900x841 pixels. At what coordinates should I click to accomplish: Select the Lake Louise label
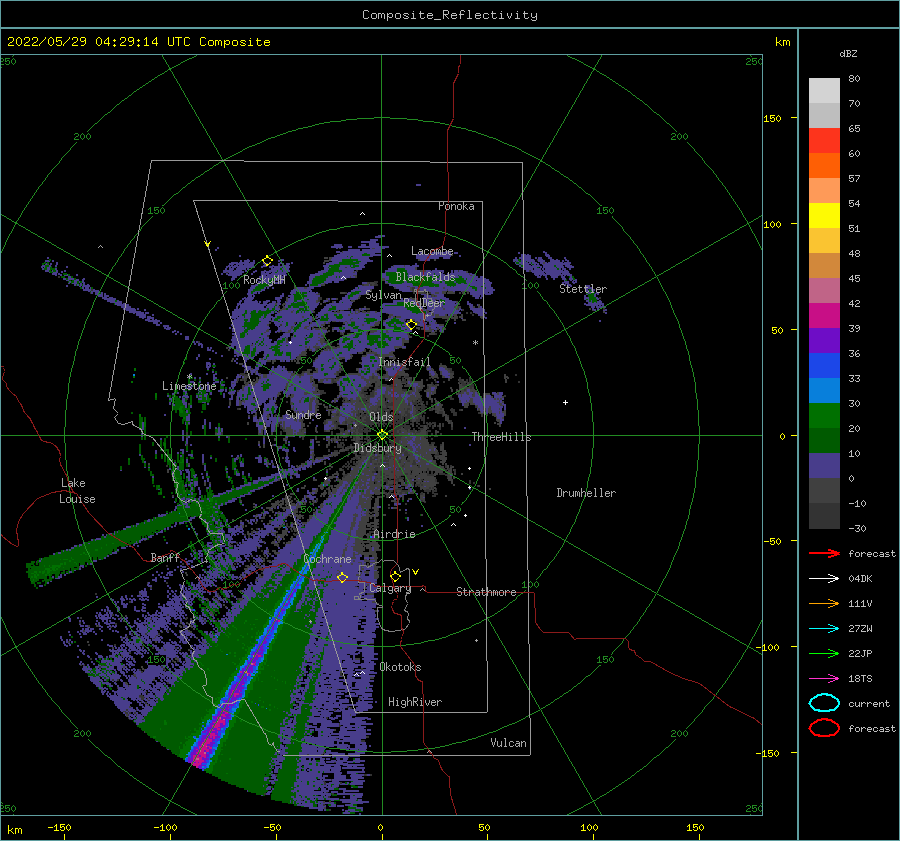coord(77,491)
